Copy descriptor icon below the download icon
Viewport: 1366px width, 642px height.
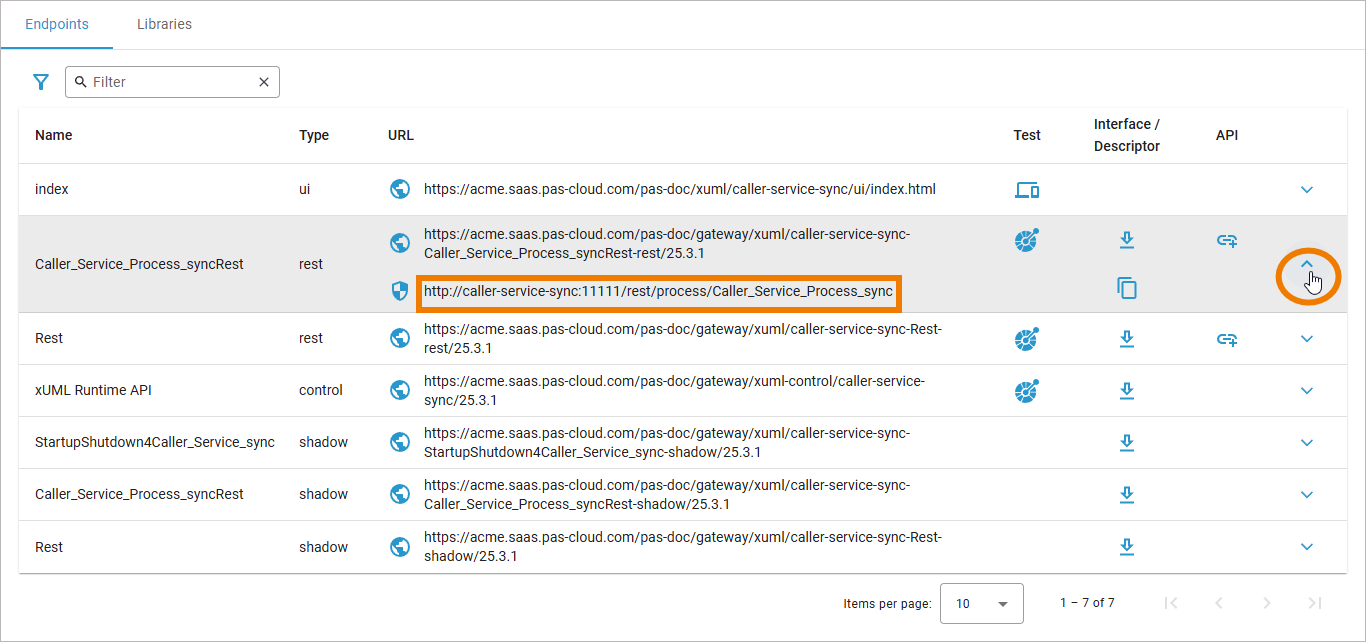point(1127,289)
